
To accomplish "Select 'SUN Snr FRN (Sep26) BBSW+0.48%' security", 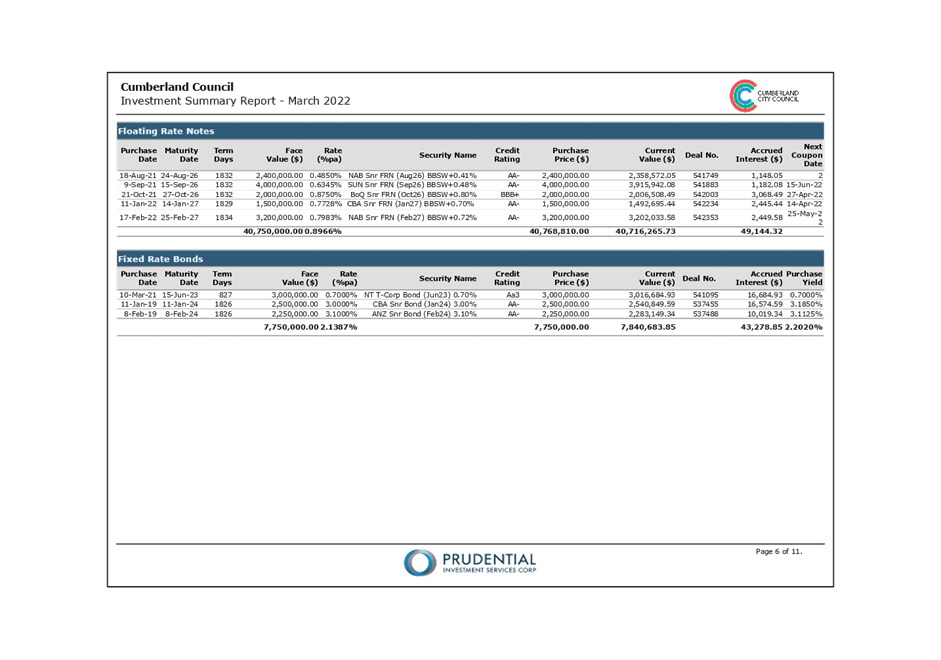I will (412, 185).
